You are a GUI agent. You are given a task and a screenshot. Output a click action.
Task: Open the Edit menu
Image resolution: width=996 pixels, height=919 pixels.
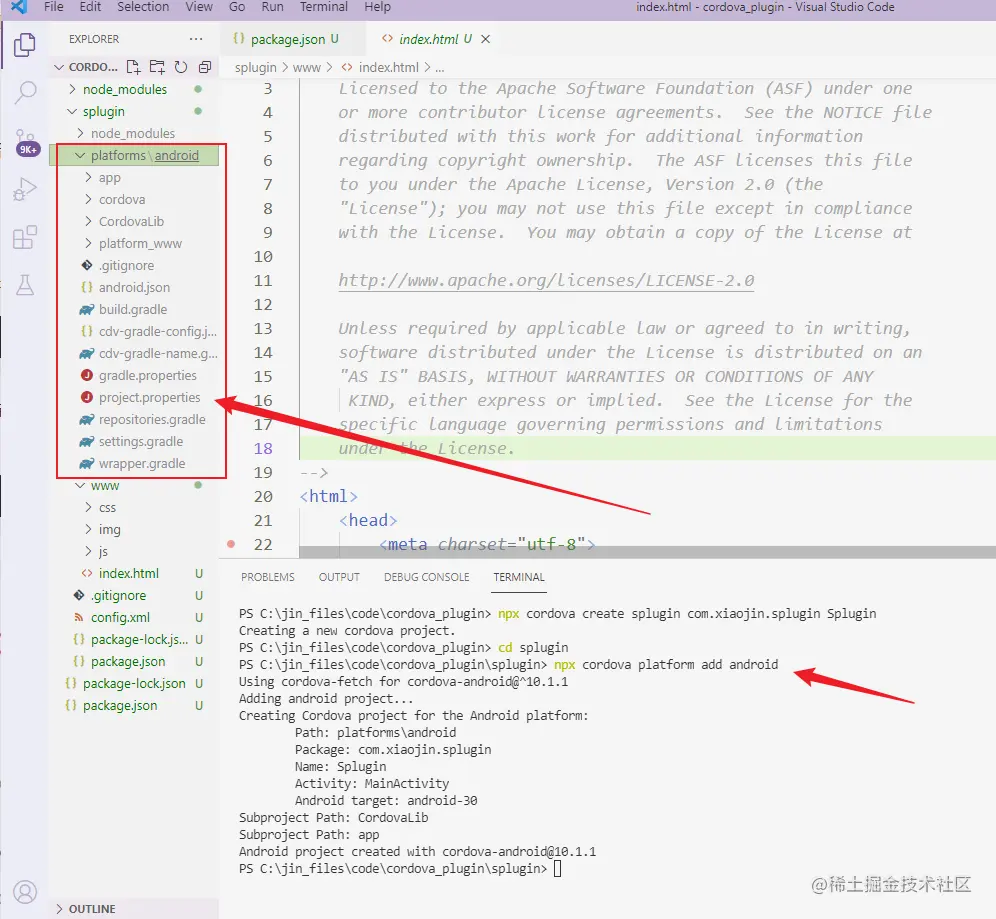point(90,7)
